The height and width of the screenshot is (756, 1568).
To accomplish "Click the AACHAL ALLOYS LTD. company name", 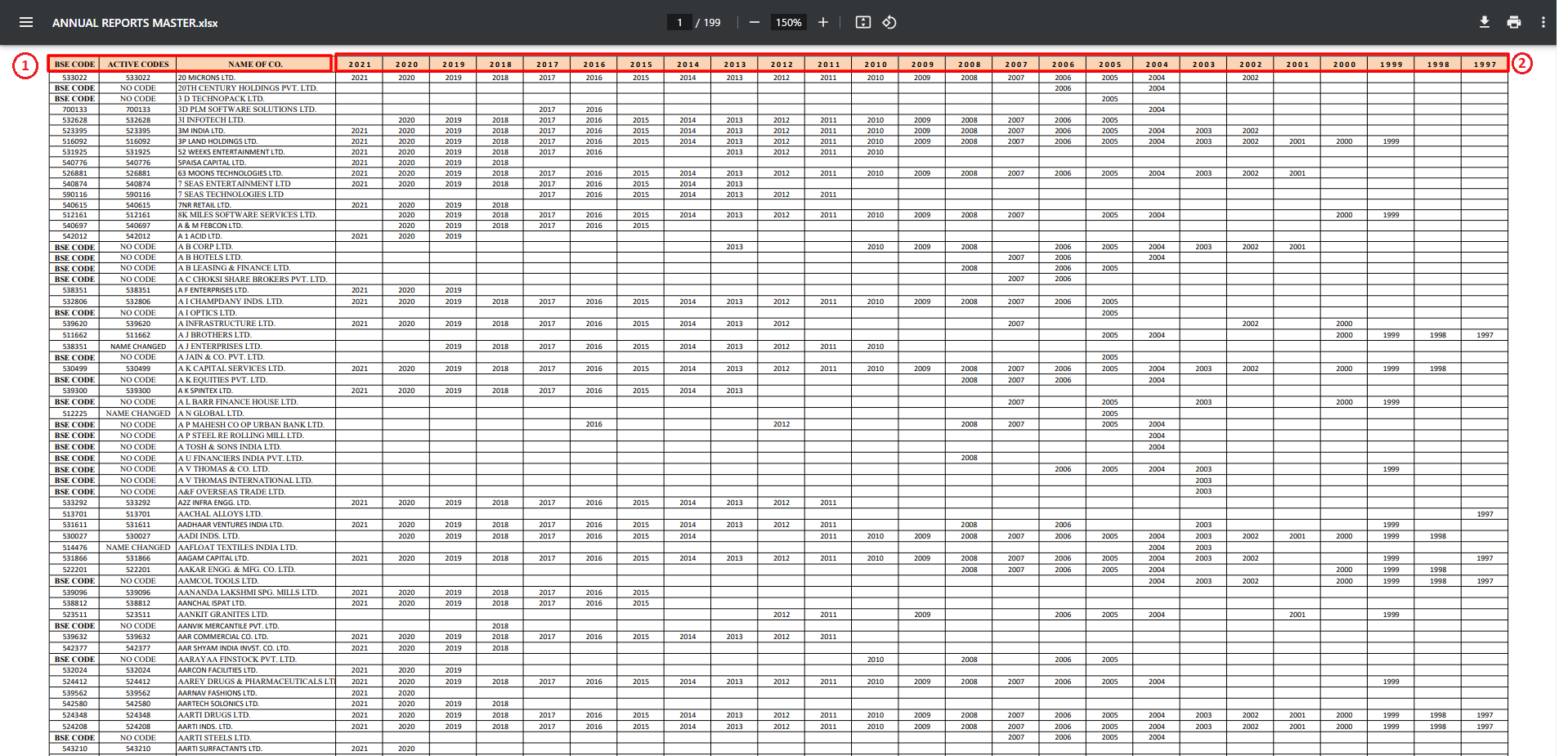I will click(220, 514).
